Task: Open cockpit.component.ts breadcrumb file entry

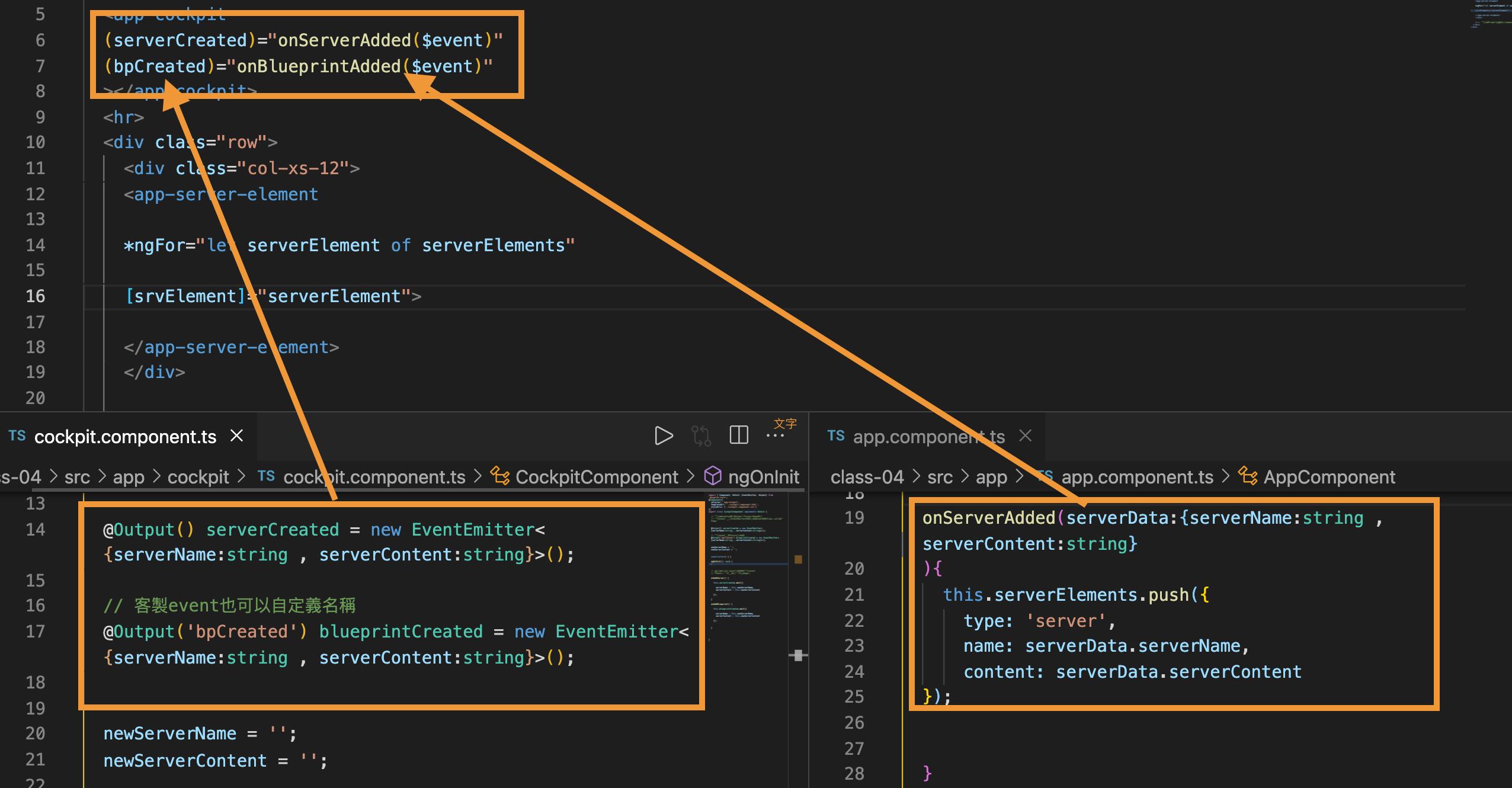Action: pyautogui.click(x=374, y=477)
